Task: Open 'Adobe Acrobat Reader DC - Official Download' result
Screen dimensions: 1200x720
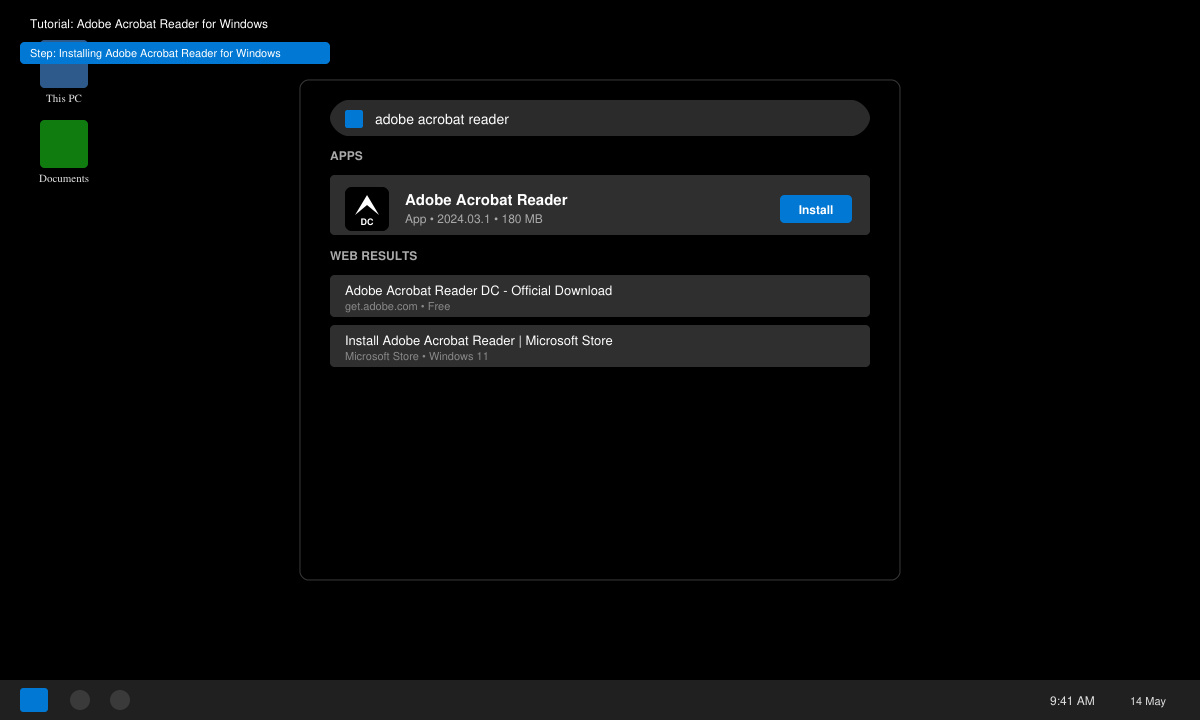Action: tap(600, 296)
